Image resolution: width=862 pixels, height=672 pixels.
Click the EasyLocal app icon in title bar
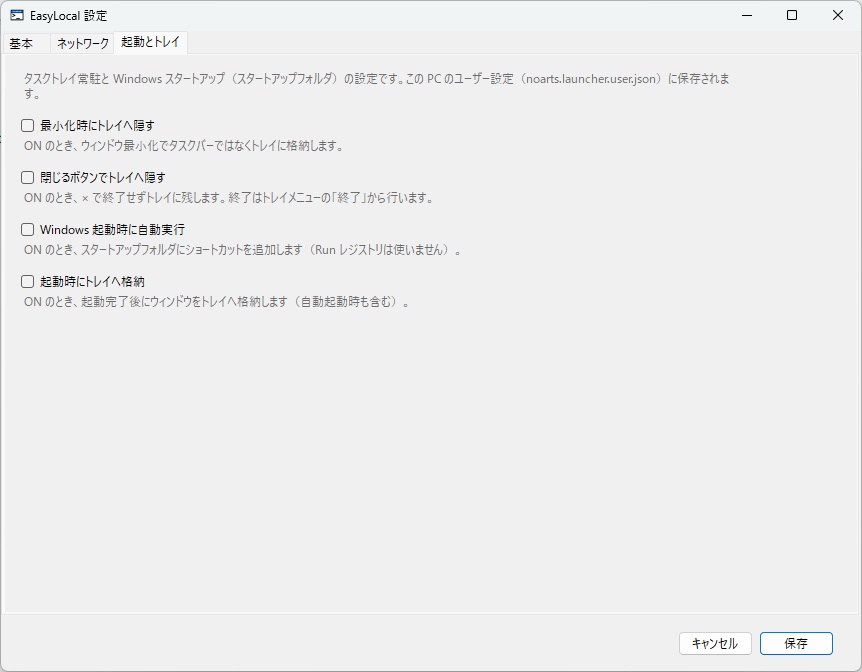pyautogui.click(x=16, y=15)
